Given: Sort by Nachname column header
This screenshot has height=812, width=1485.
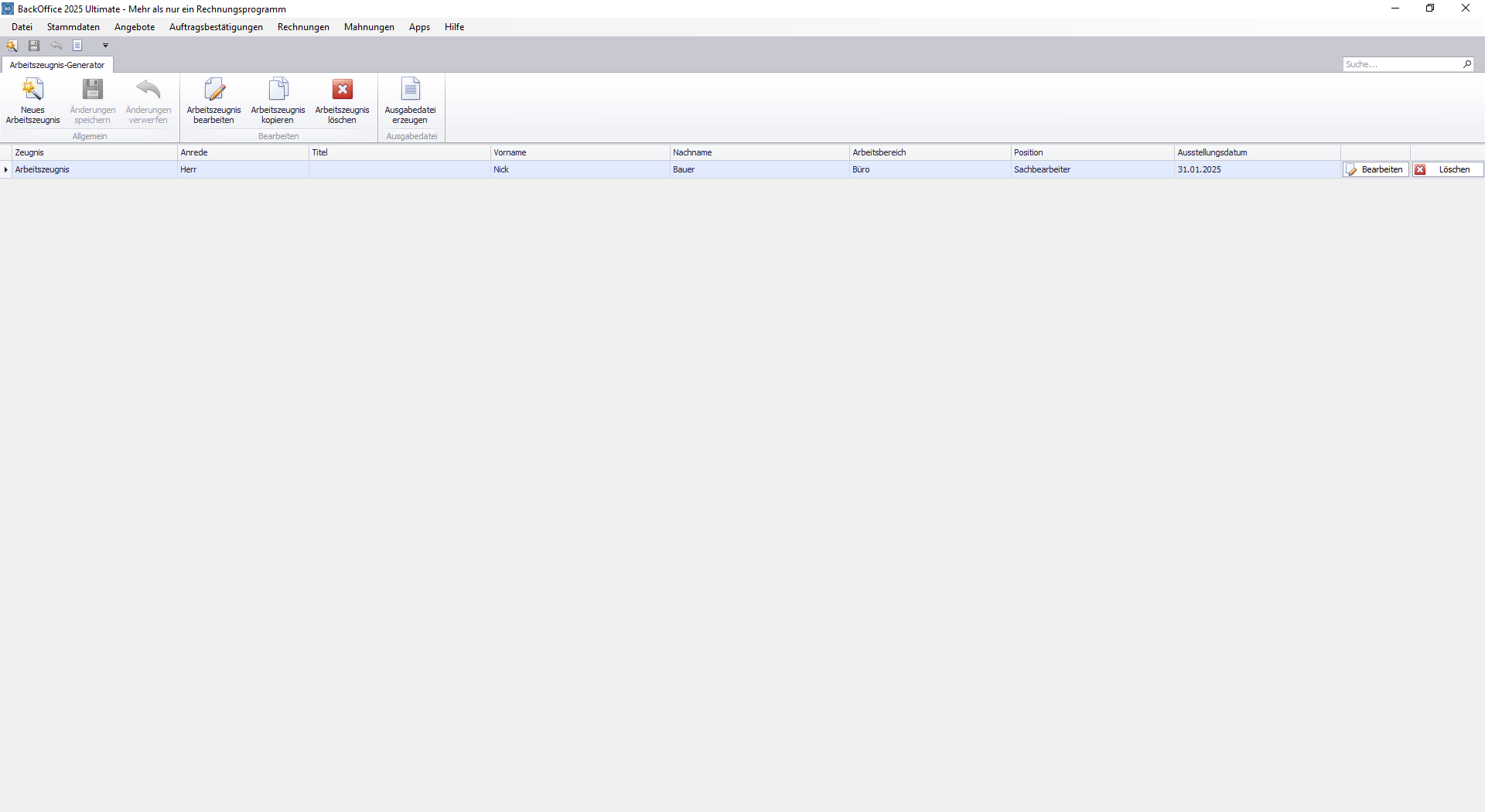Looking at the screenshot, I should tap(760, 152).
